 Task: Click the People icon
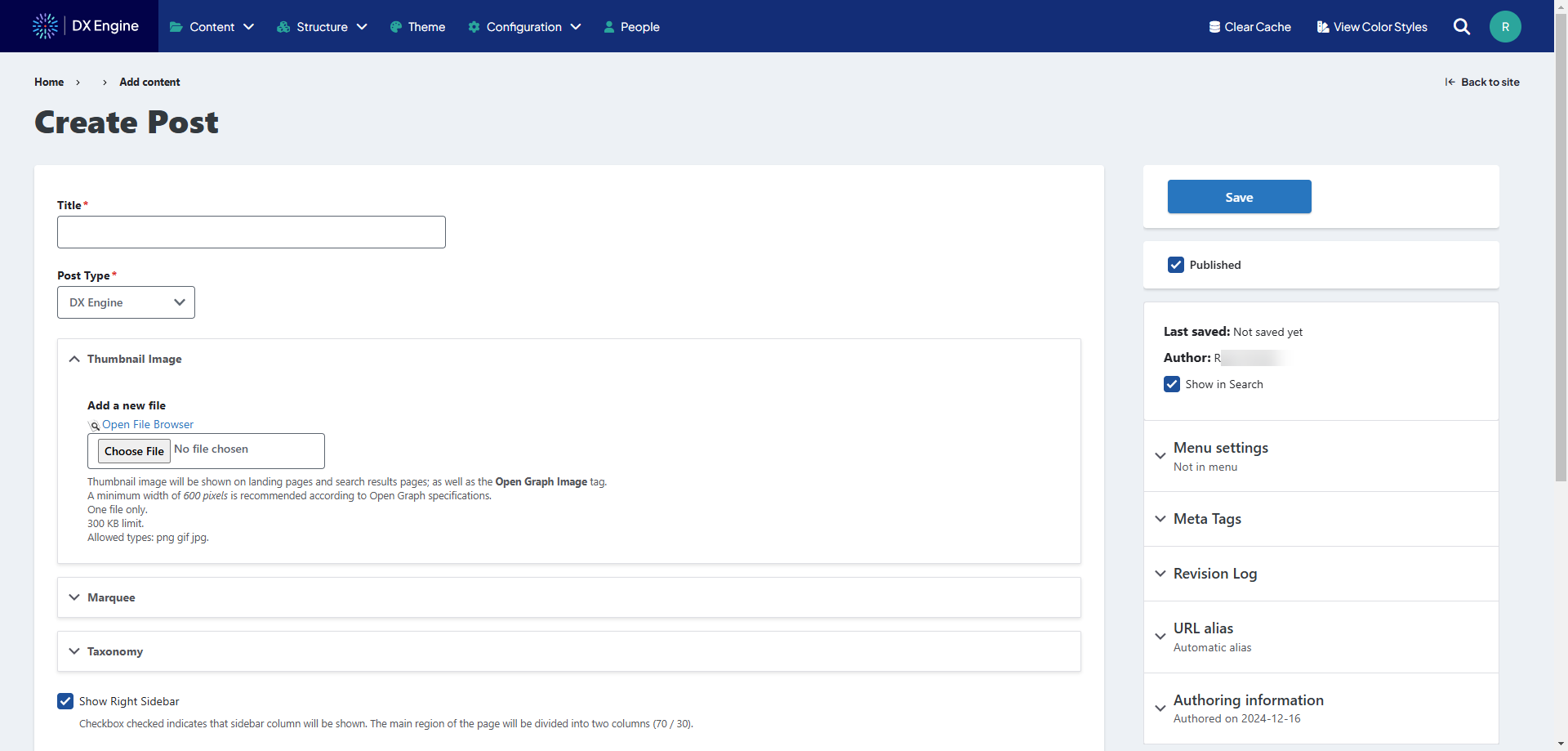point(608,27)
